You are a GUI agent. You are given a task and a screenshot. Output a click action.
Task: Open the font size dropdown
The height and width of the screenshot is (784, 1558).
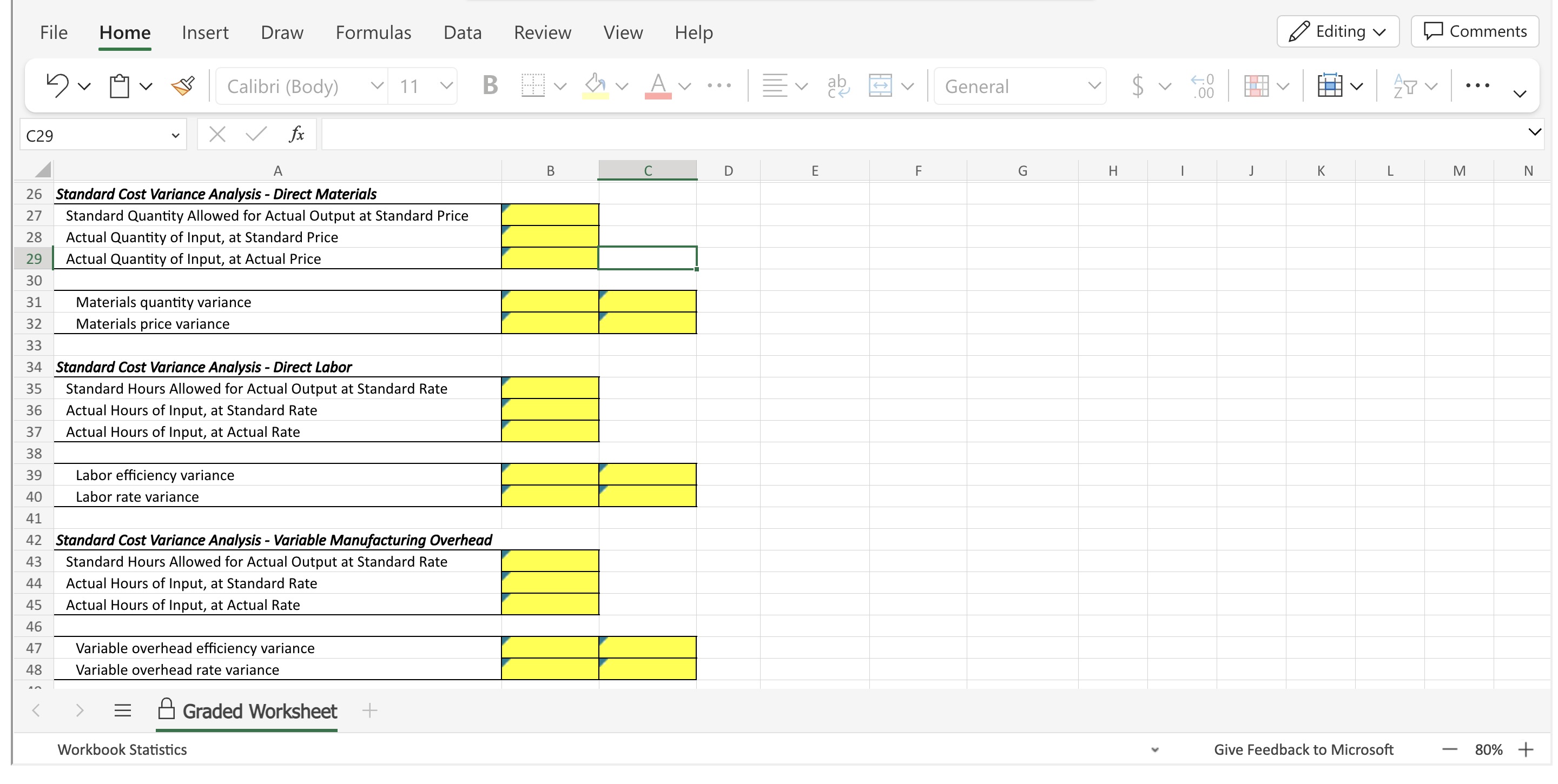click(x=446, y=86)
